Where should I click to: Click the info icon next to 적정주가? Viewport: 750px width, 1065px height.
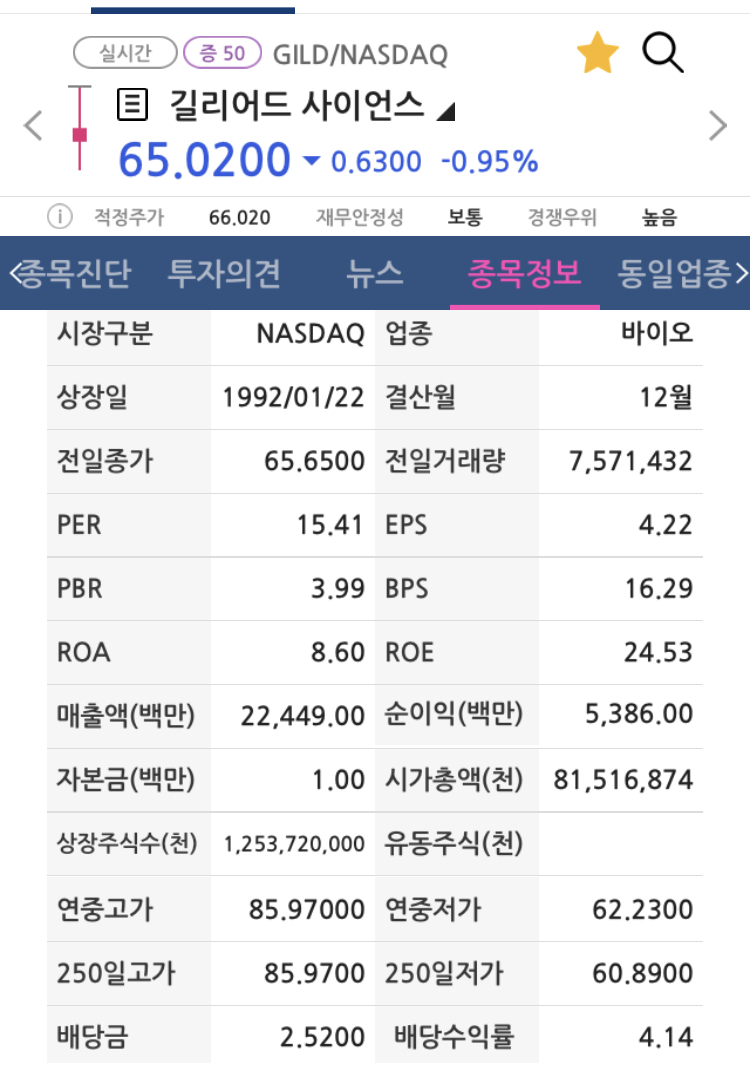click(60, 217)
